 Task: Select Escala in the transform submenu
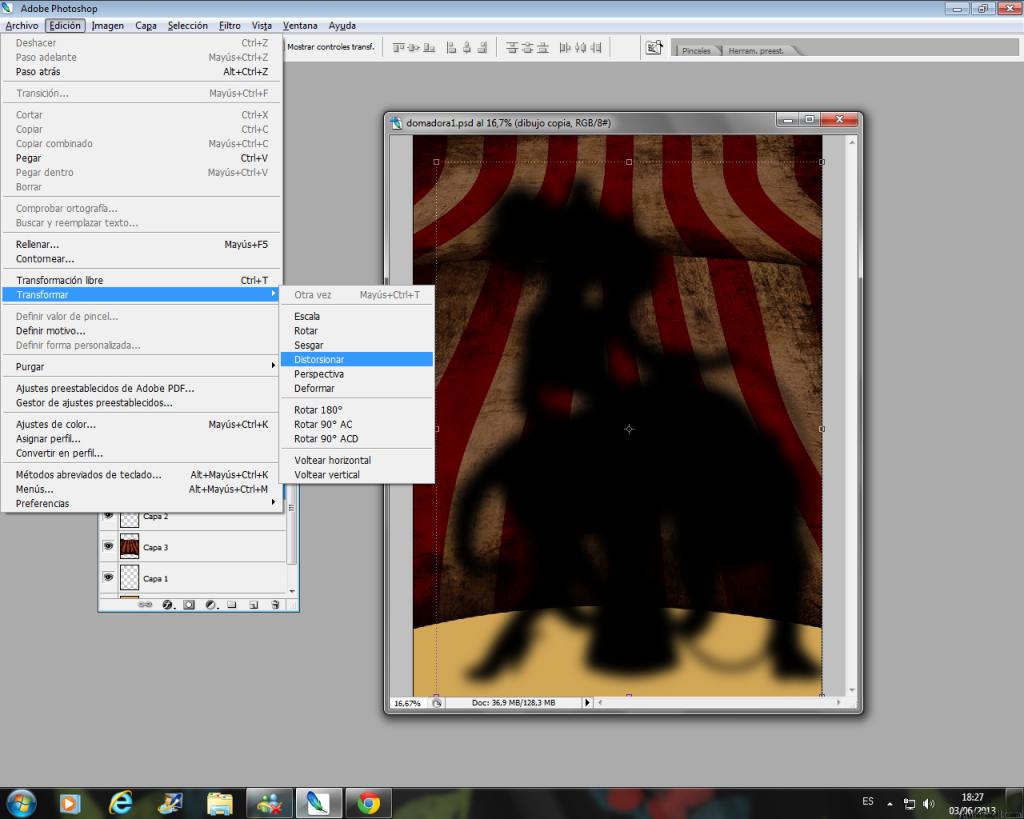coord(357,316)
